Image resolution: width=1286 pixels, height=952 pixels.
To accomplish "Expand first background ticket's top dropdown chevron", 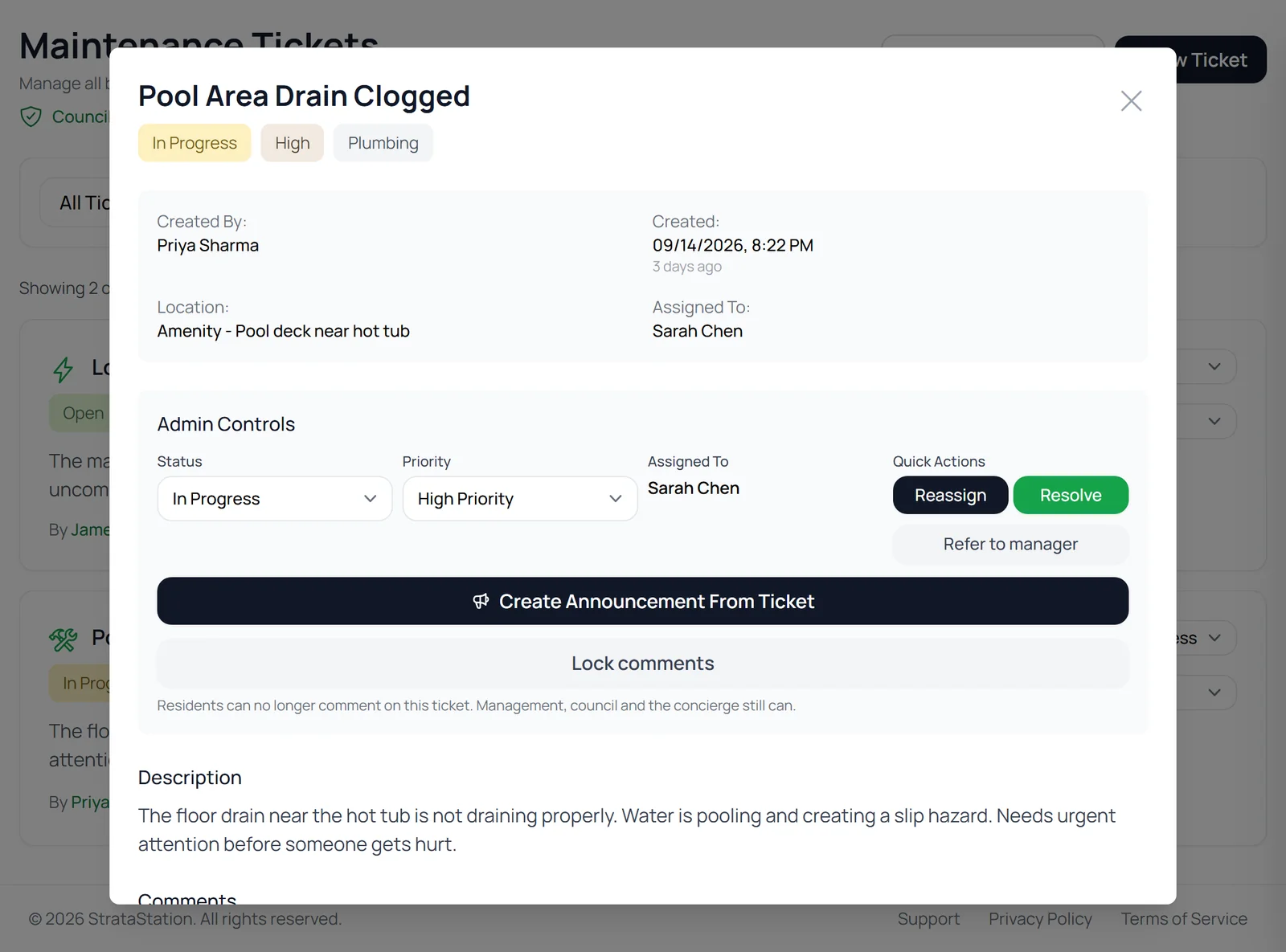I will [1214, 366].
